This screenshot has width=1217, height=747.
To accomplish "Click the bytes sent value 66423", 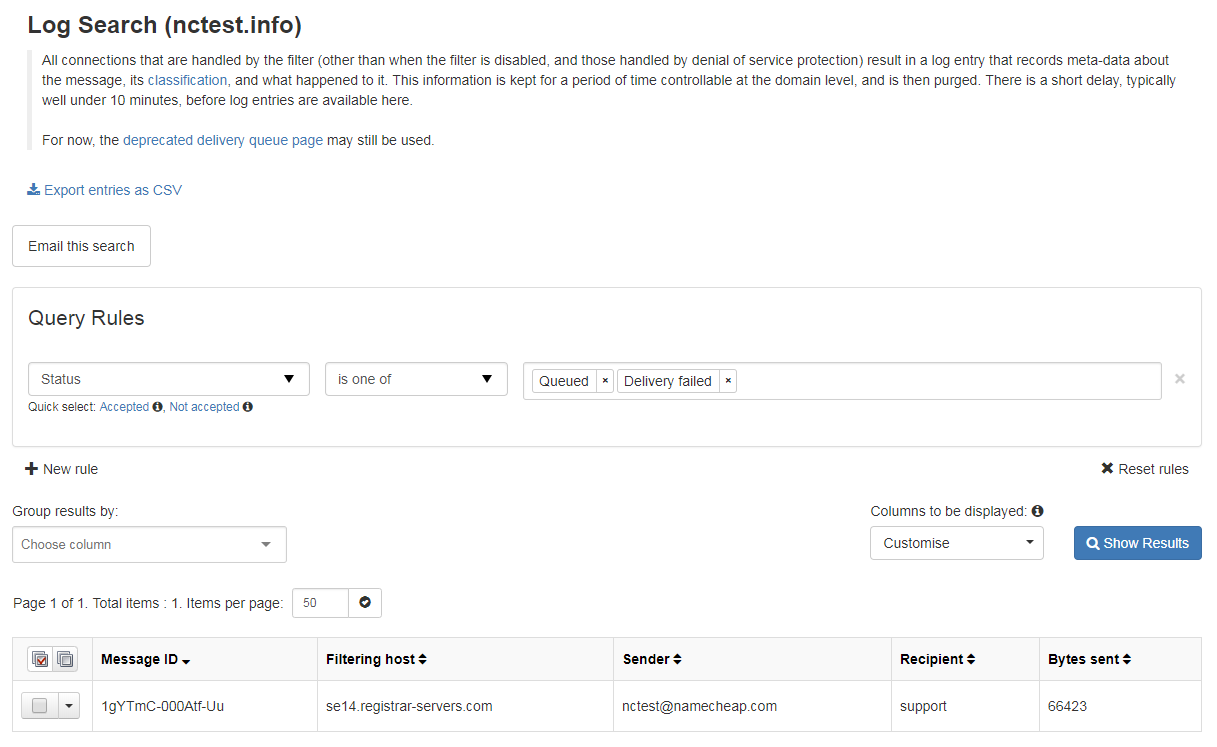I will (x=1067, y=706).
